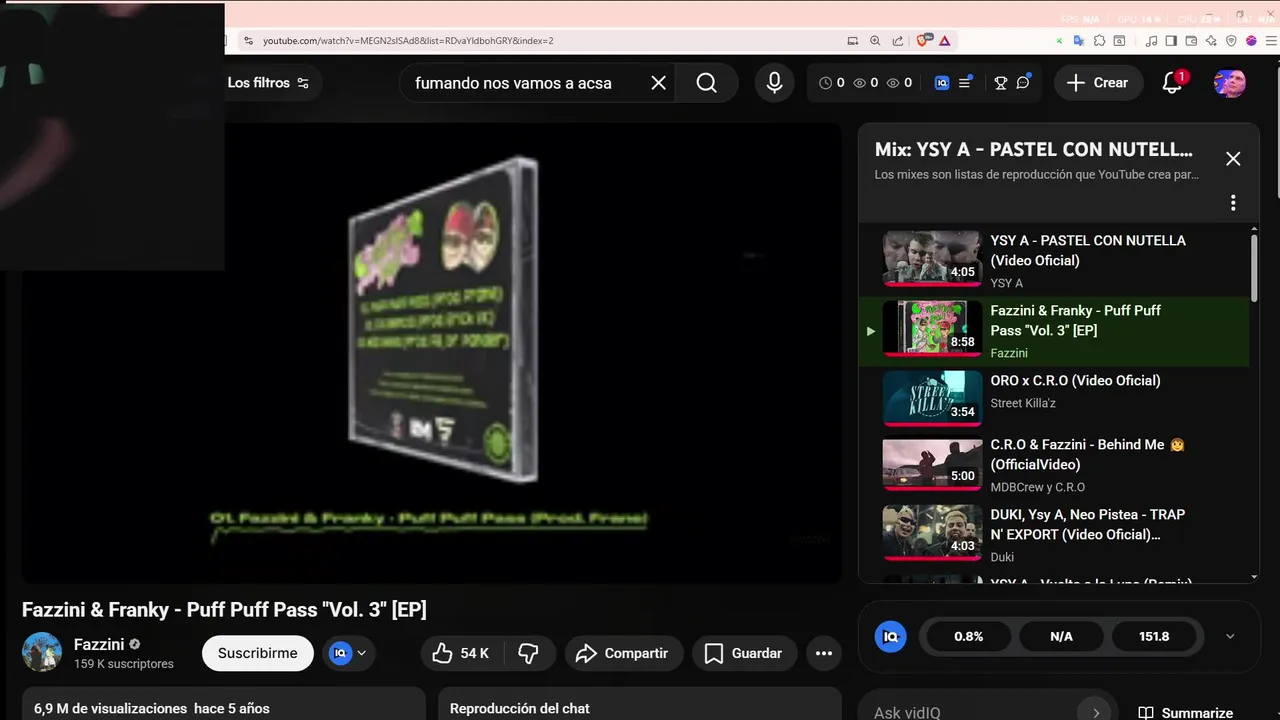This screenshot has height=720, width=1280.
Task: Toggle the browser sidebar panel
Action: (1171, 41)
